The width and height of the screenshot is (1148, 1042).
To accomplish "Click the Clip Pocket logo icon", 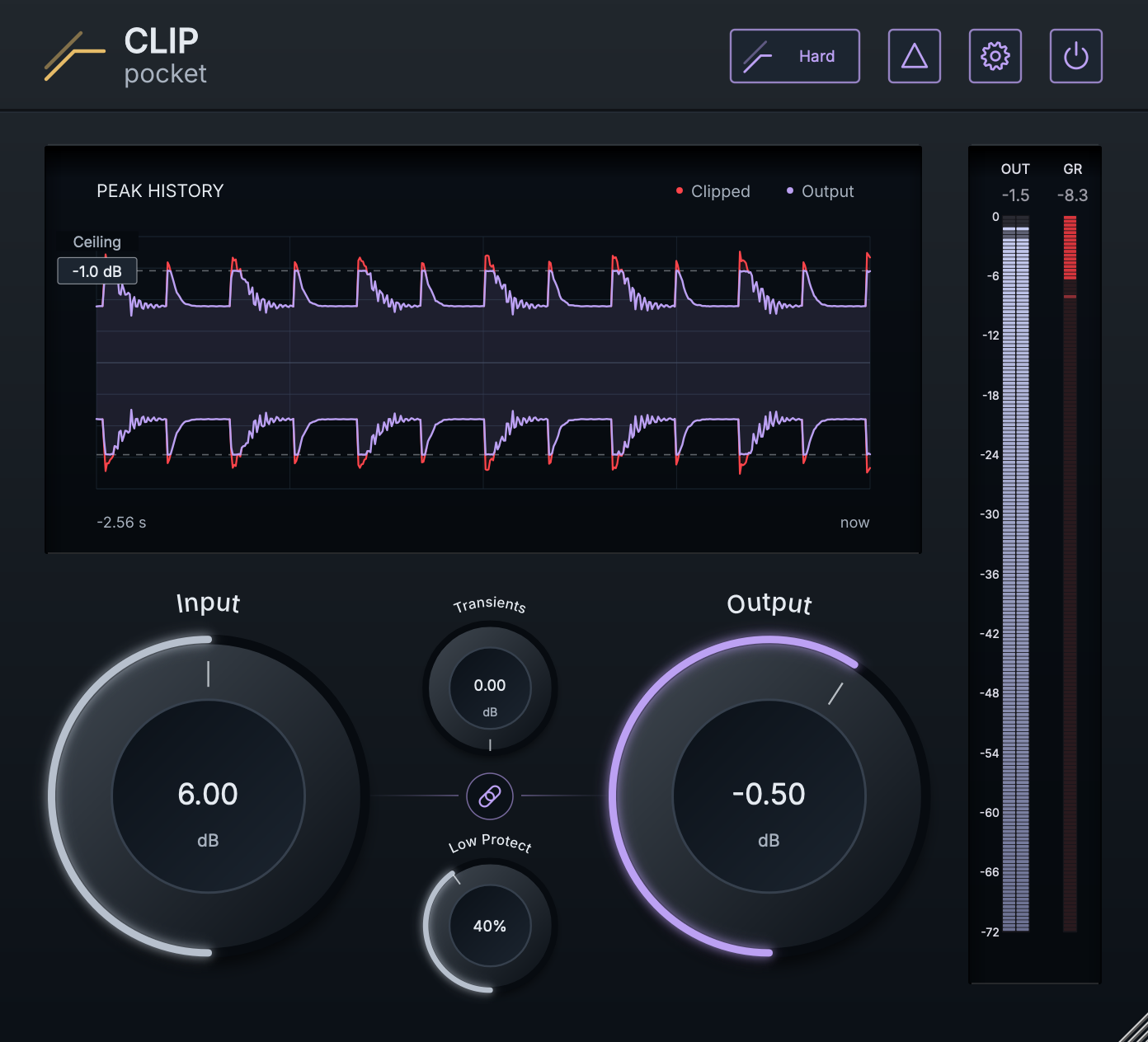I will click(74, 56).
